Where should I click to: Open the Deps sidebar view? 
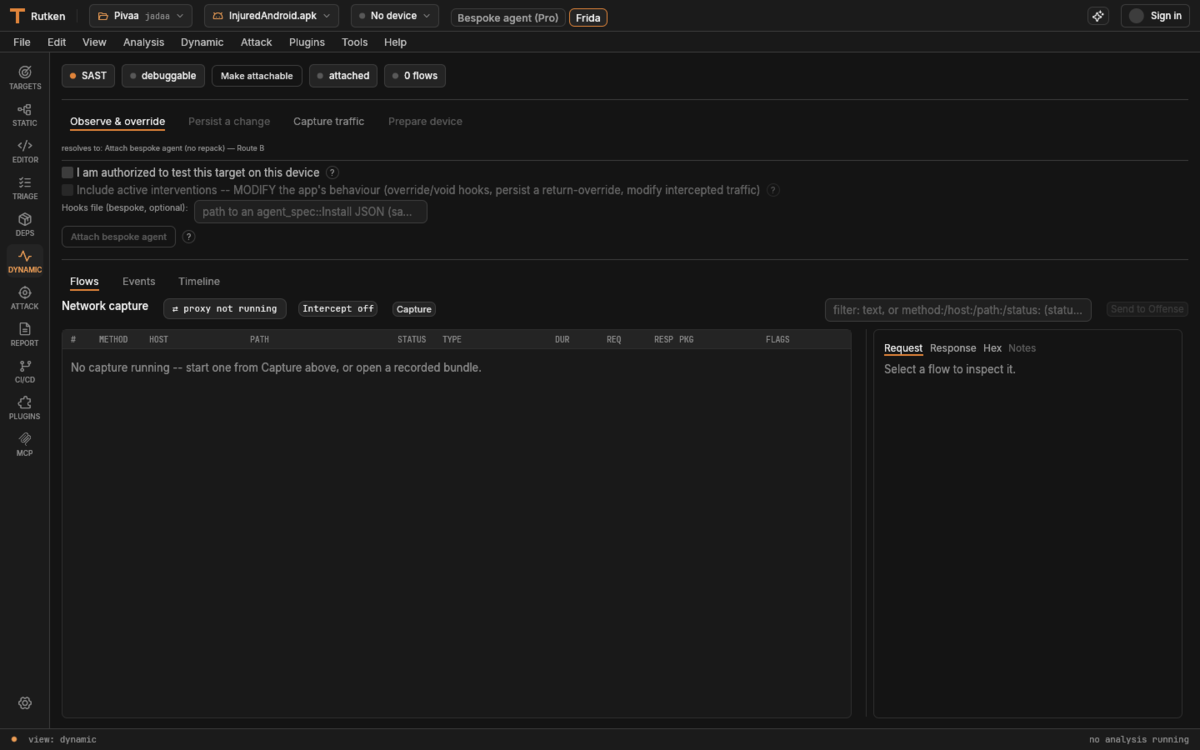point(25,224)
